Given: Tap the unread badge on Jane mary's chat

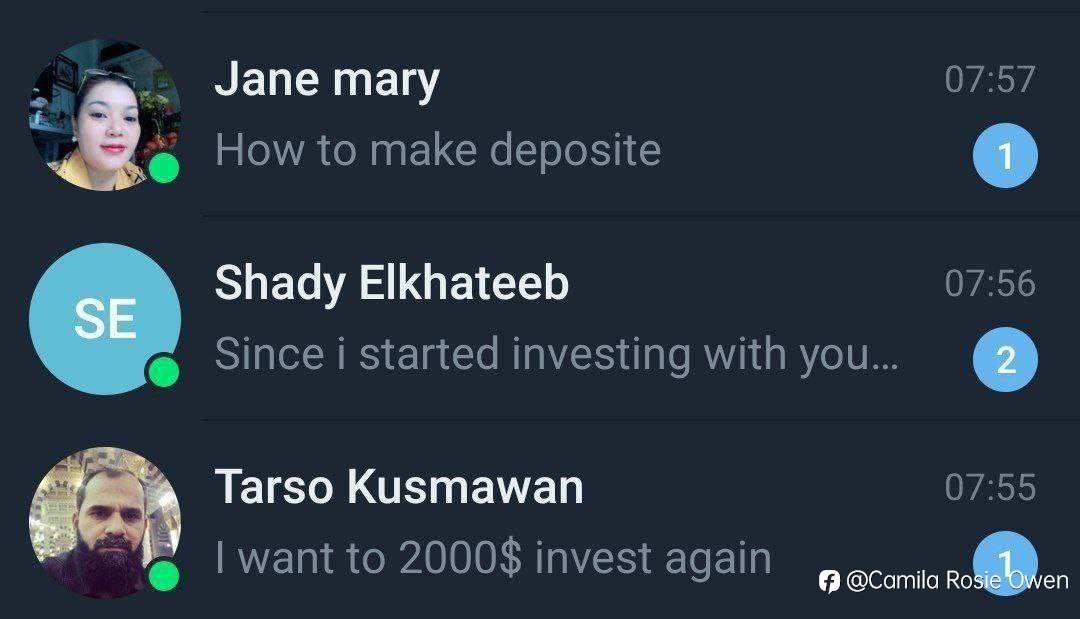Looking at the screenshot, I should (x=1005, y=156).
